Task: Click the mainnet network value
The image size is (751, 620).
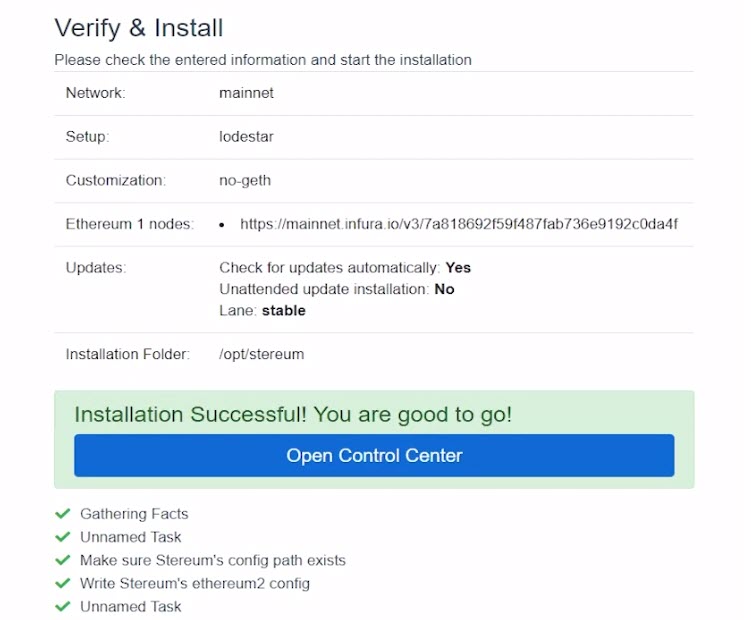Action: (x=246, y=92)
